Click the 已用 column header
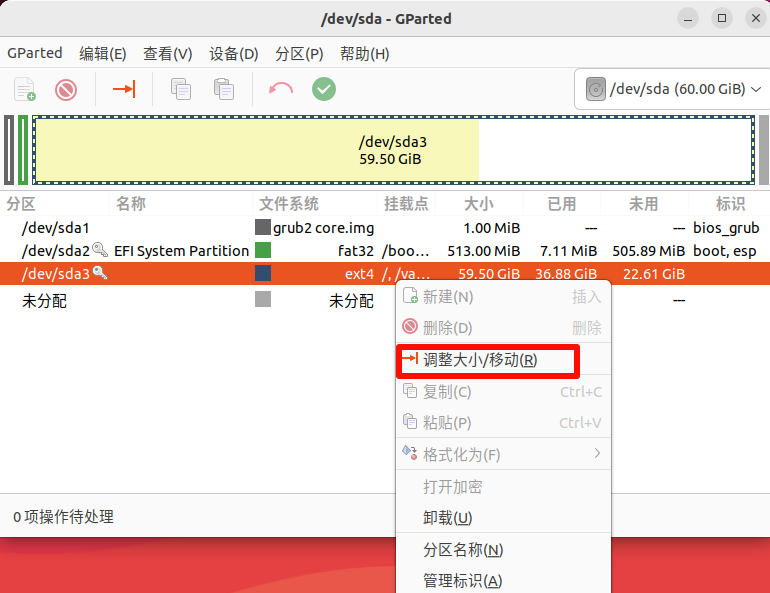The height and width of the screenshot is (593, 770). 562,204
